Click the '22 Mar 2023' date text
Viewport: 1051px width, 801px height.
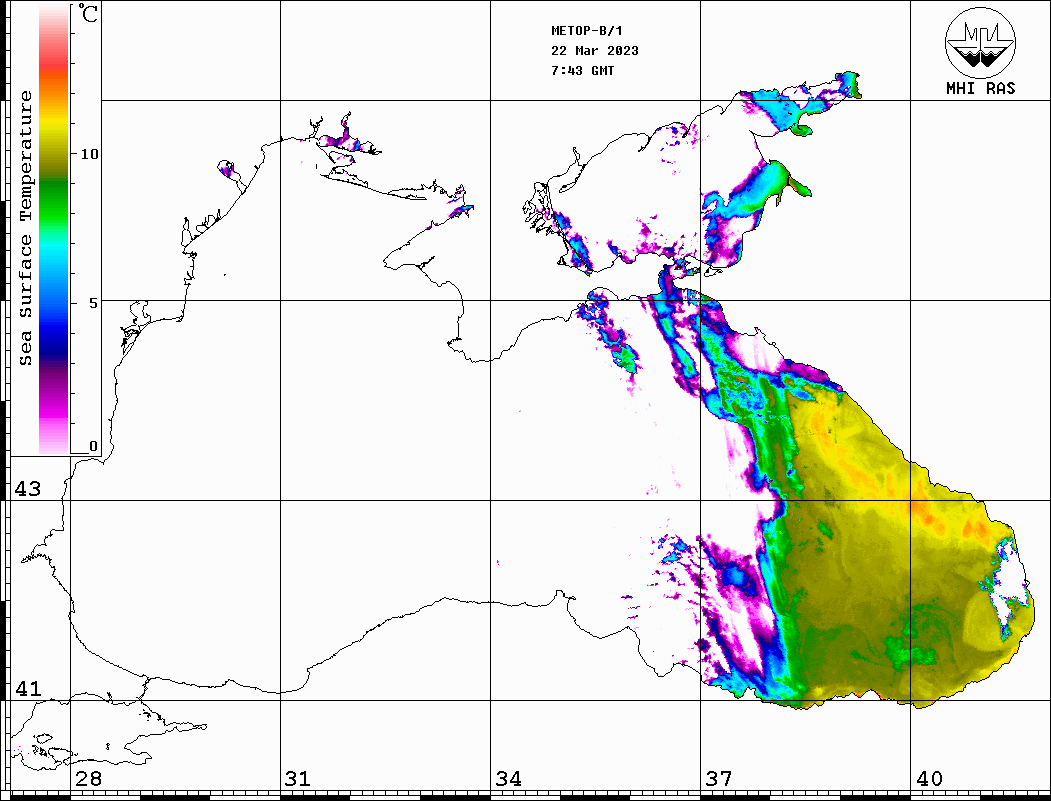pos(595,51)
